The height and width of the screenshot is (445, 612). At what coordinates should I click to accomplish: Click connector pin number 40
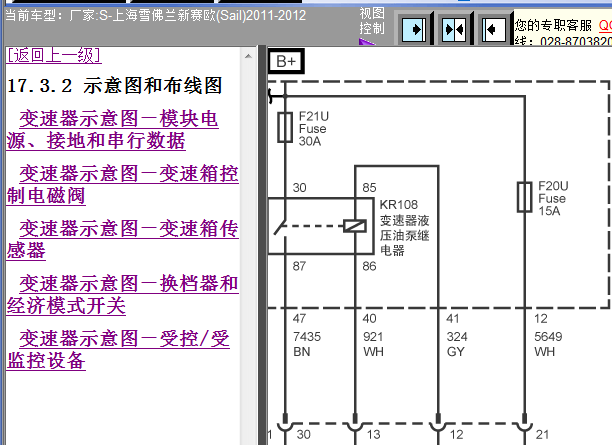(369, 319)
